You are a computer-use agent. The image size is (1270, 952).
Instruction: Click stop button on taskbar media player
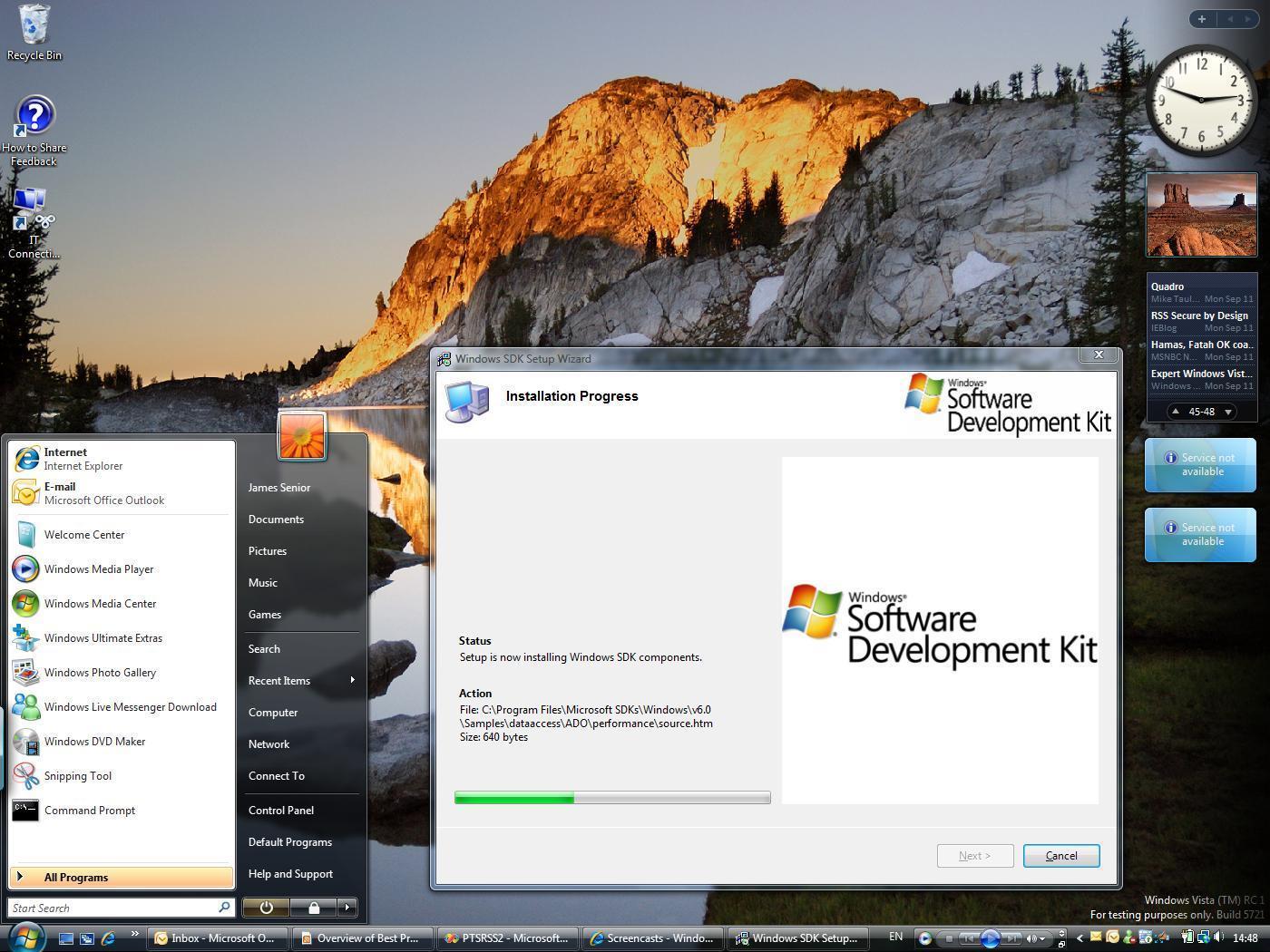(949, 938)
